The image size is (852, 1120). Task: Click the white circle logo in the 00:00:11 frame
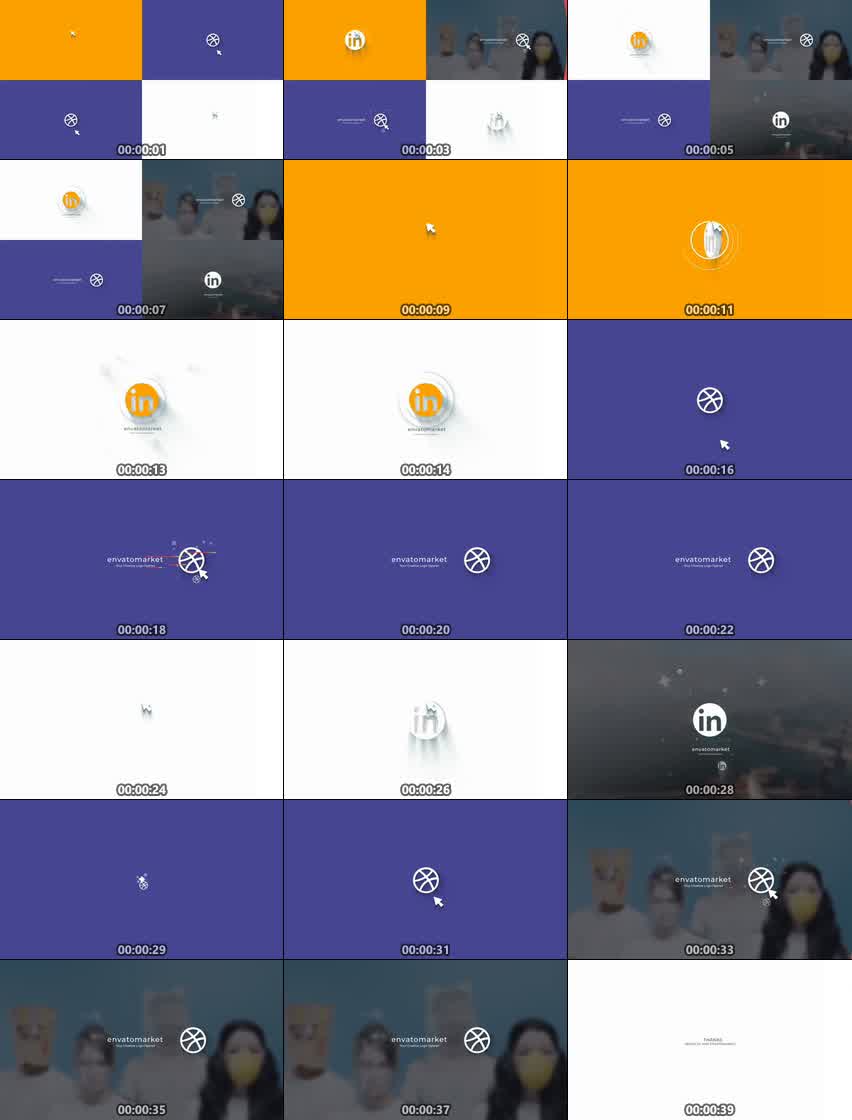coord(710,241)
